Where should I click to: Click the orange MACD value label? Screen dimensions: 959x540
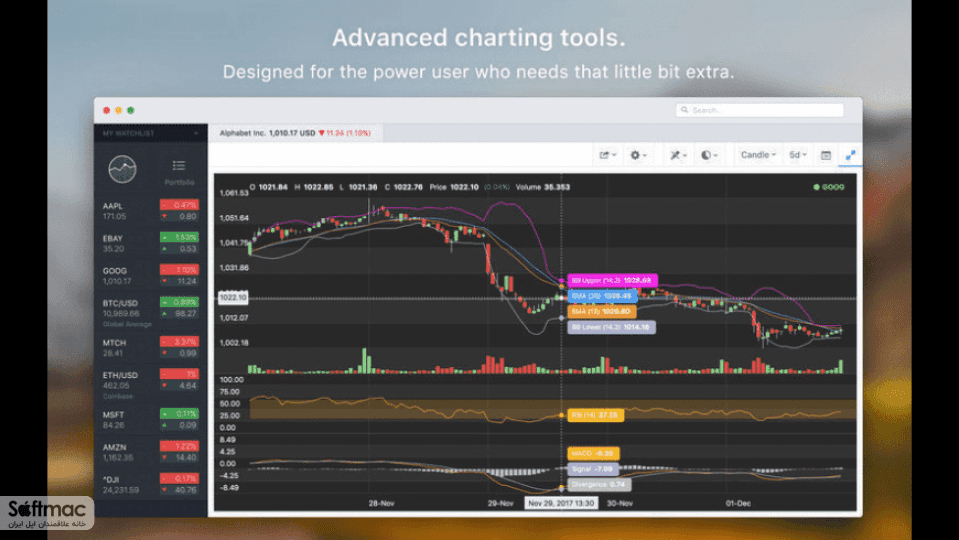tap(593, 453)
